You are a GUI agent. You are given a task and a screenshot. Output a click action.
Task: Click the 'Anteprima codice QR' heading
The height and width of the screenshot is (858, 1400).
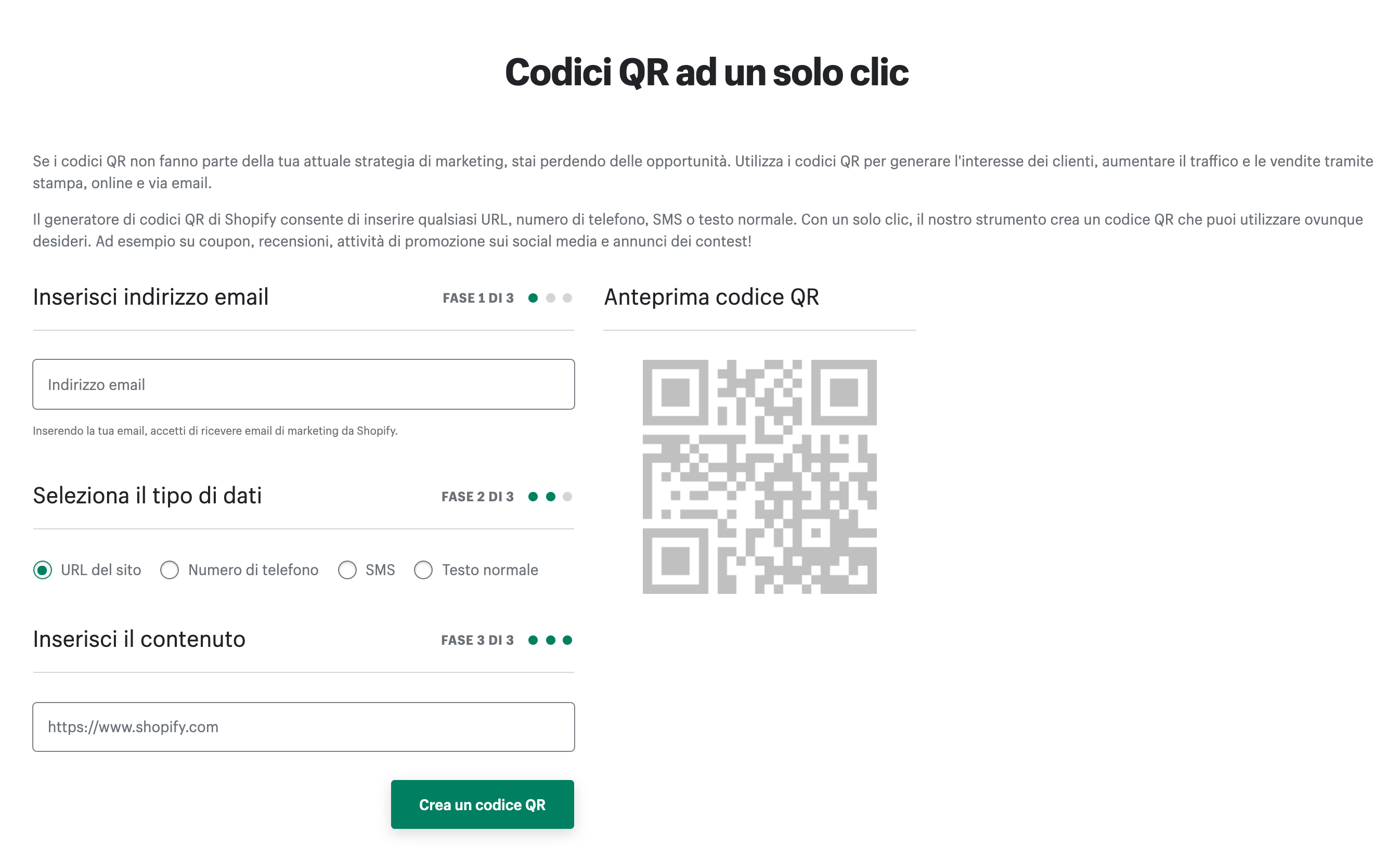(x=711, y=296)
